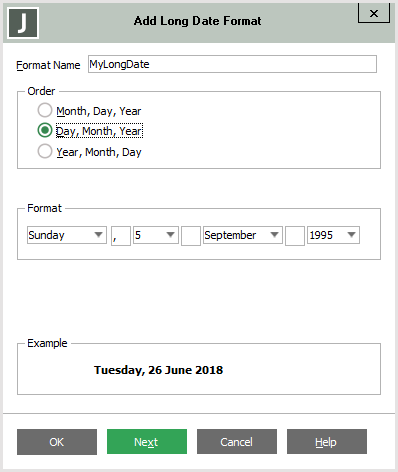Click the separator field between day and month
398x472 pixels.
pos(191,236)
